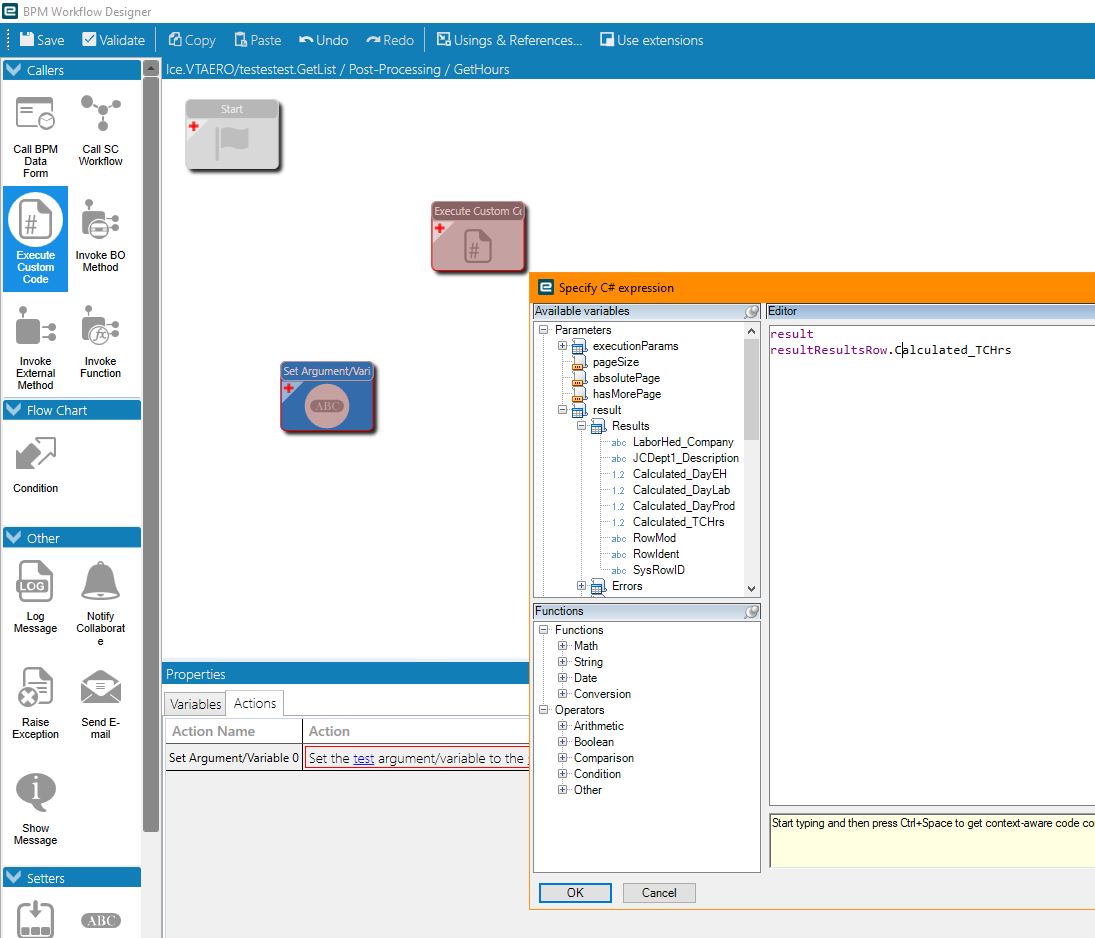1095x938 pixels.
Task: Click the toolbox panel scroll-up arrow
Action: click(151, 68)
